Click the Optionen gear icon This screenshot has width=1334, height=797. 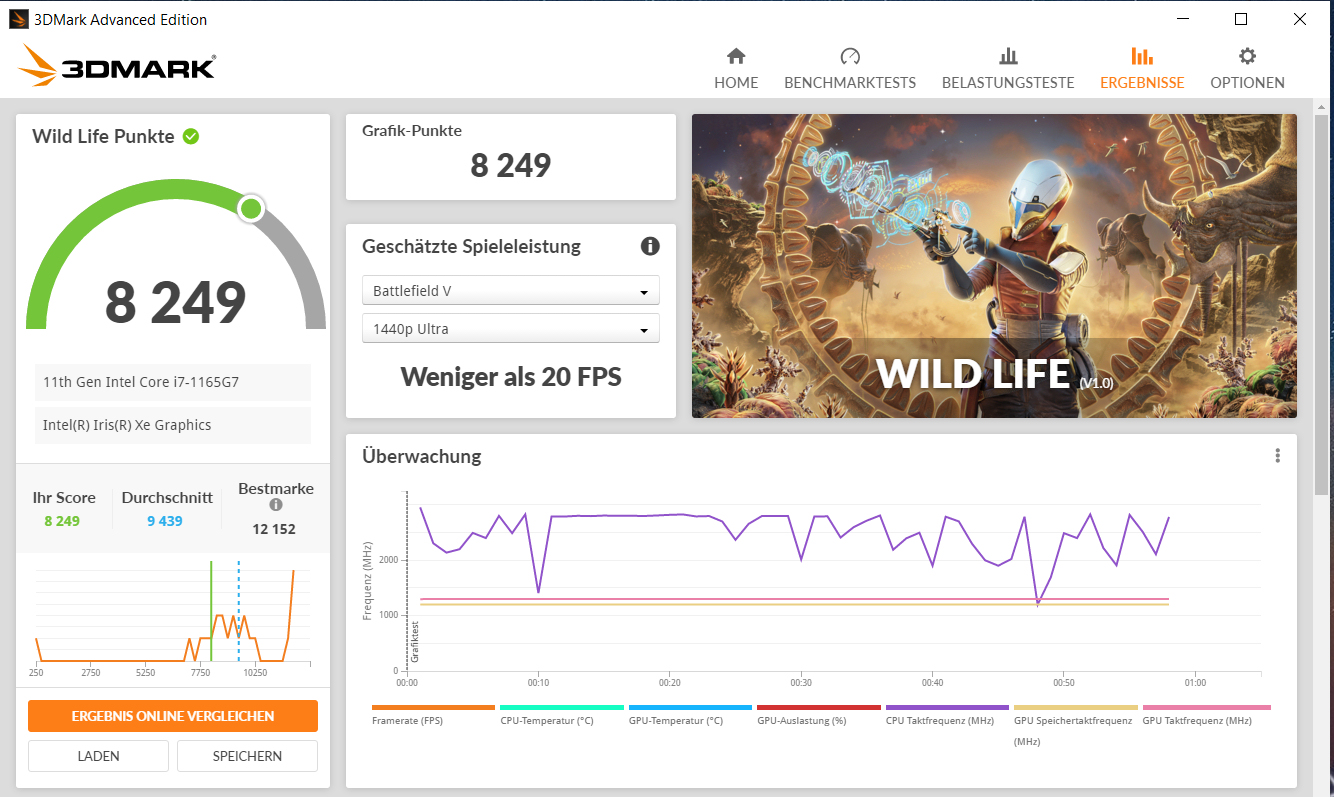click(1247, 56)
